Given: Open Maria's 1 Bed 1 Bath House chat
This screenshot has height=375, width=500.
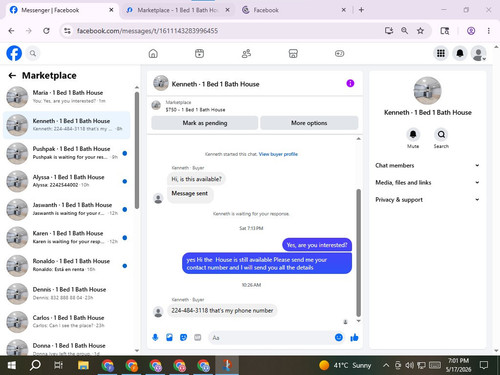Looking at the screenshot, I should 67,97.
